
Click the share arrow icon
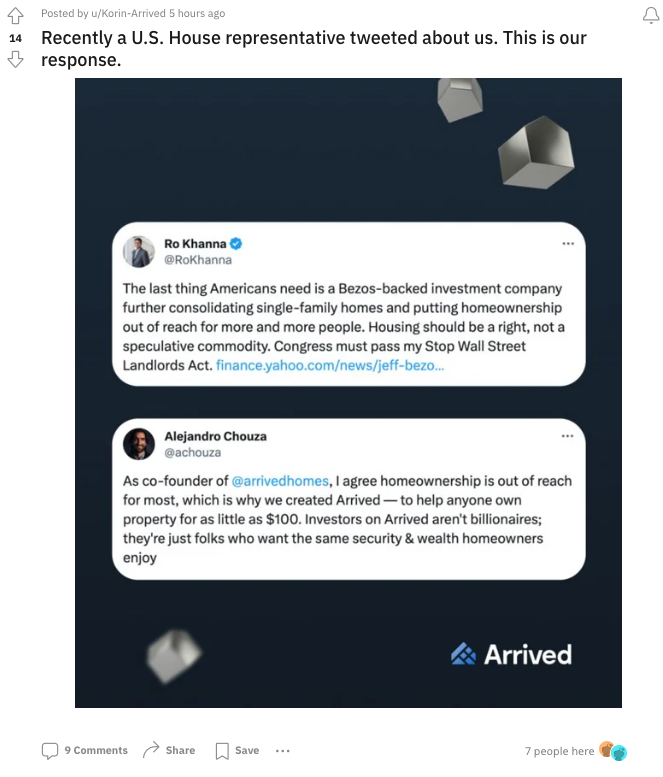pos(152,750)
